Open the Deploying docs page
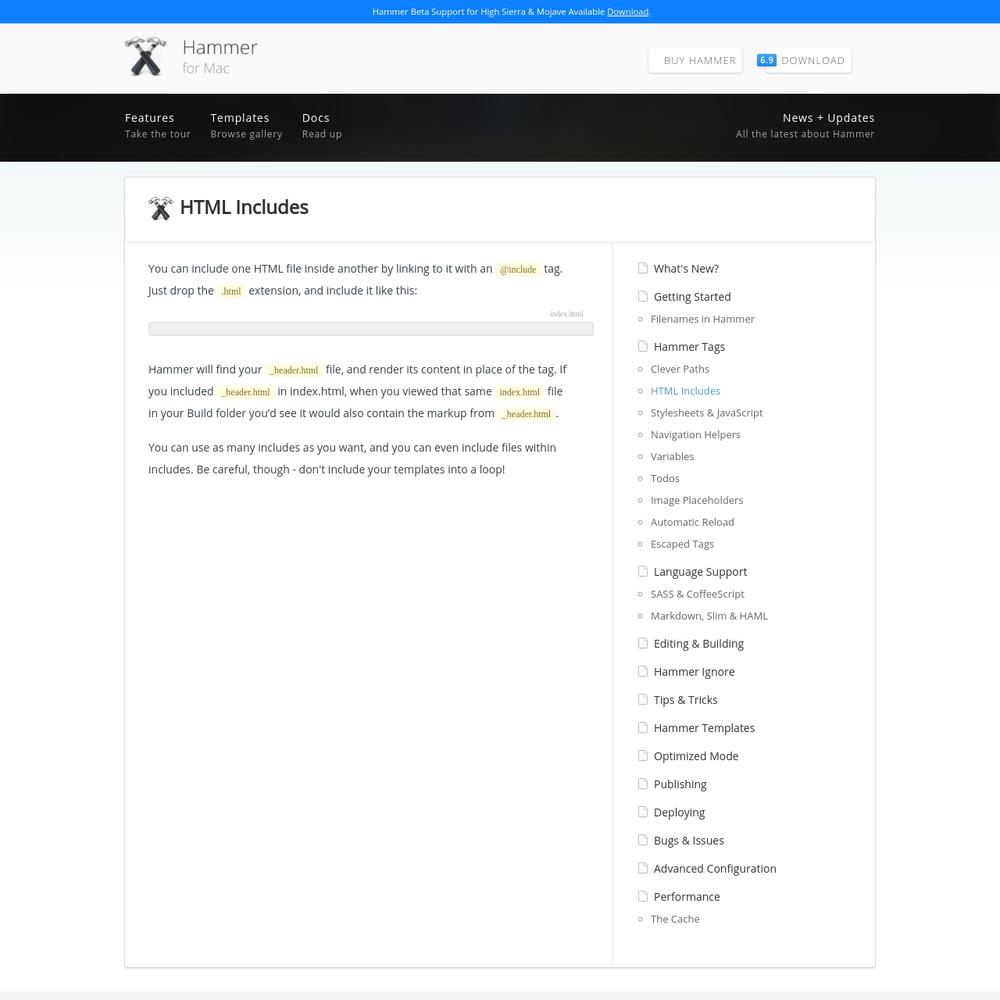 click(679, 812)
